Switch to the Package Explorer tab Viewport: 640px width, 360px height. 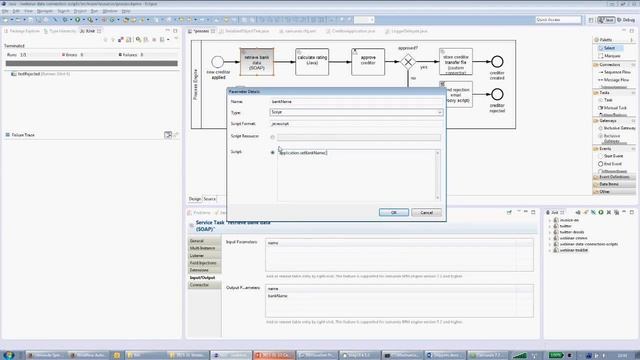22,31
